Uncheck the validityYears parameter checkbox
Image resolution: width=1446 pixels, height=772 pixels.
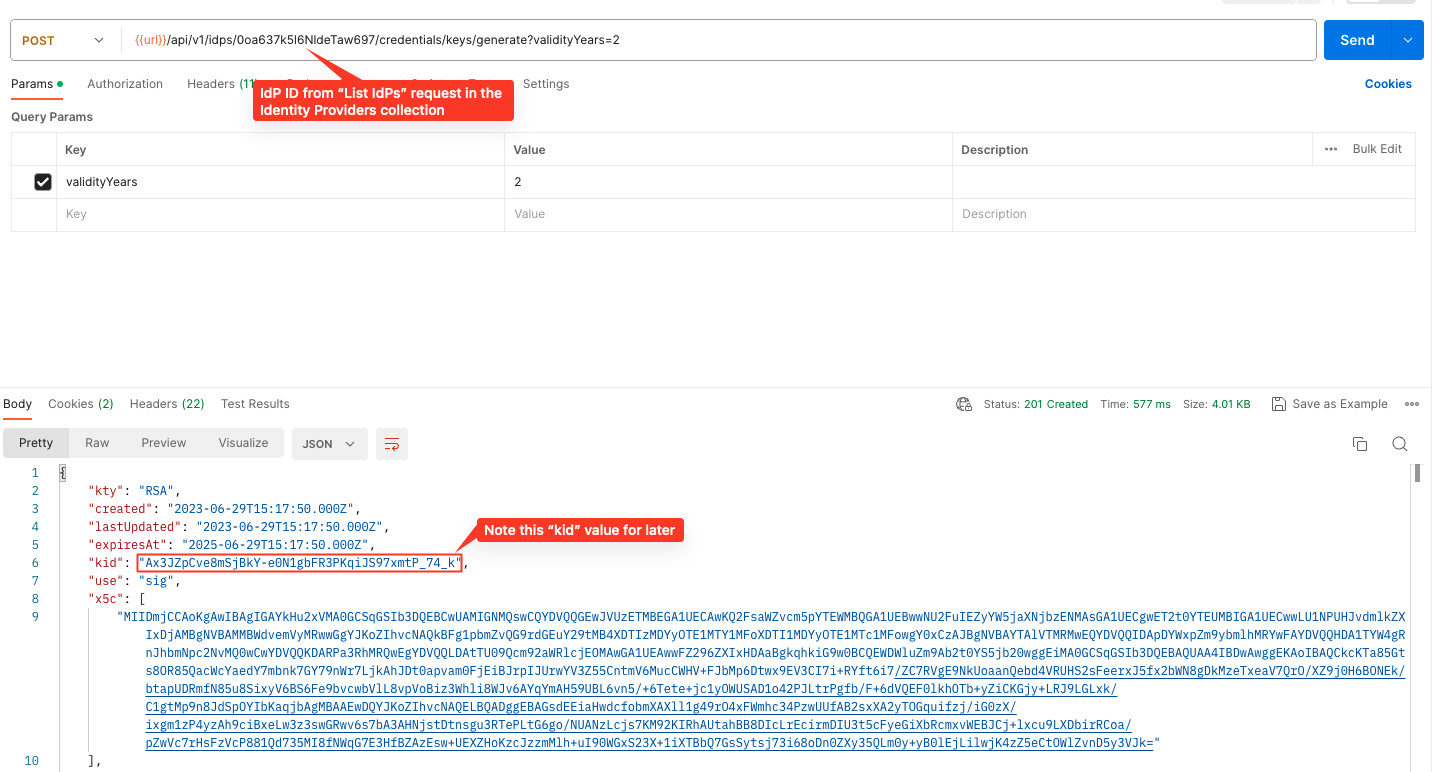[x=43, y=182]
